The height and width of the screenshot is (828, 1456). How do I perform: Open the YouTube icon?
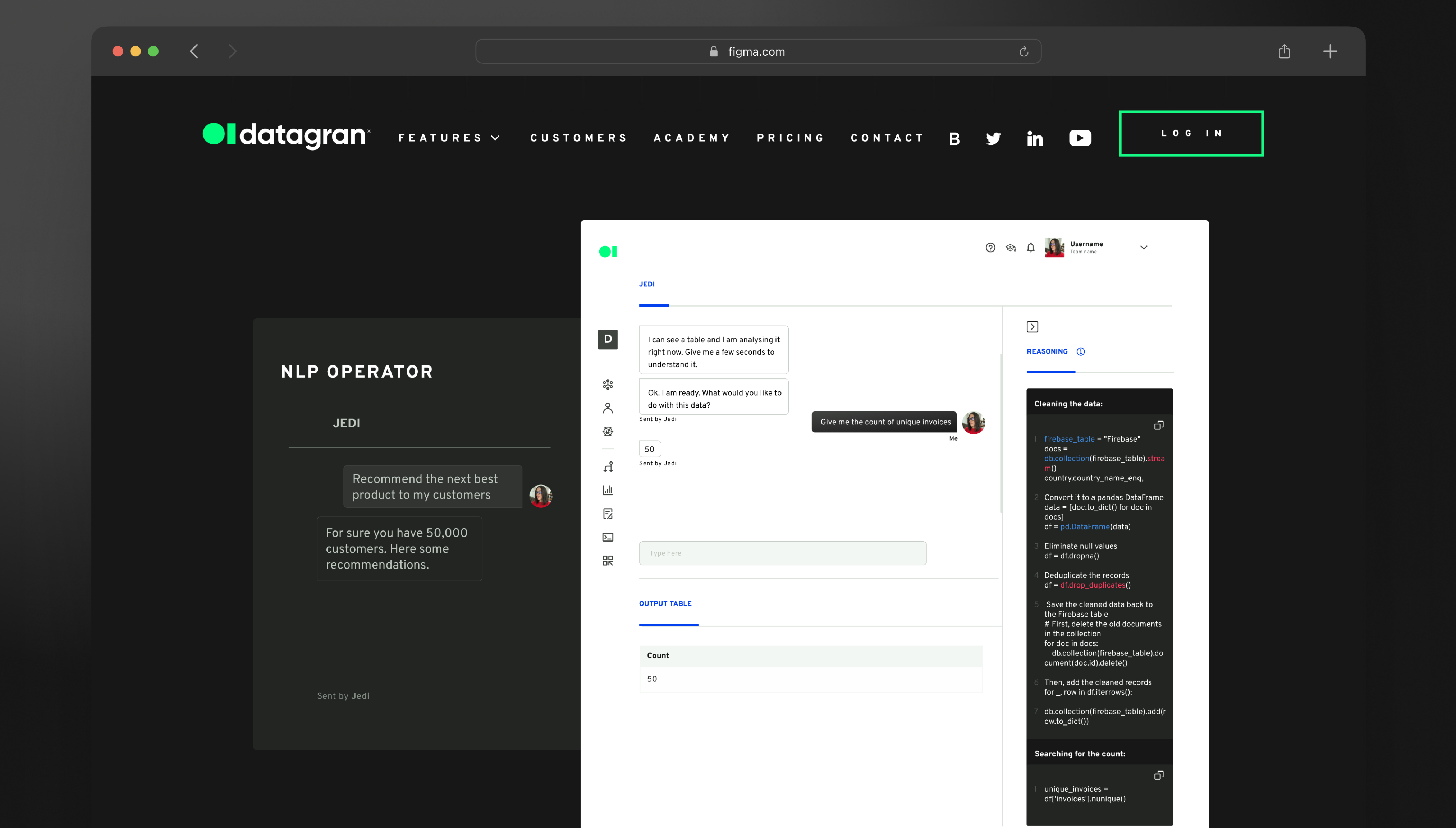[1080, 138]
